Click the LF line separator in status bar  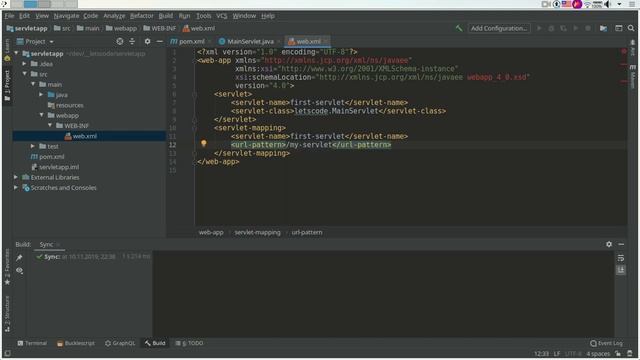pyautogui.click(x=557, y=353)
